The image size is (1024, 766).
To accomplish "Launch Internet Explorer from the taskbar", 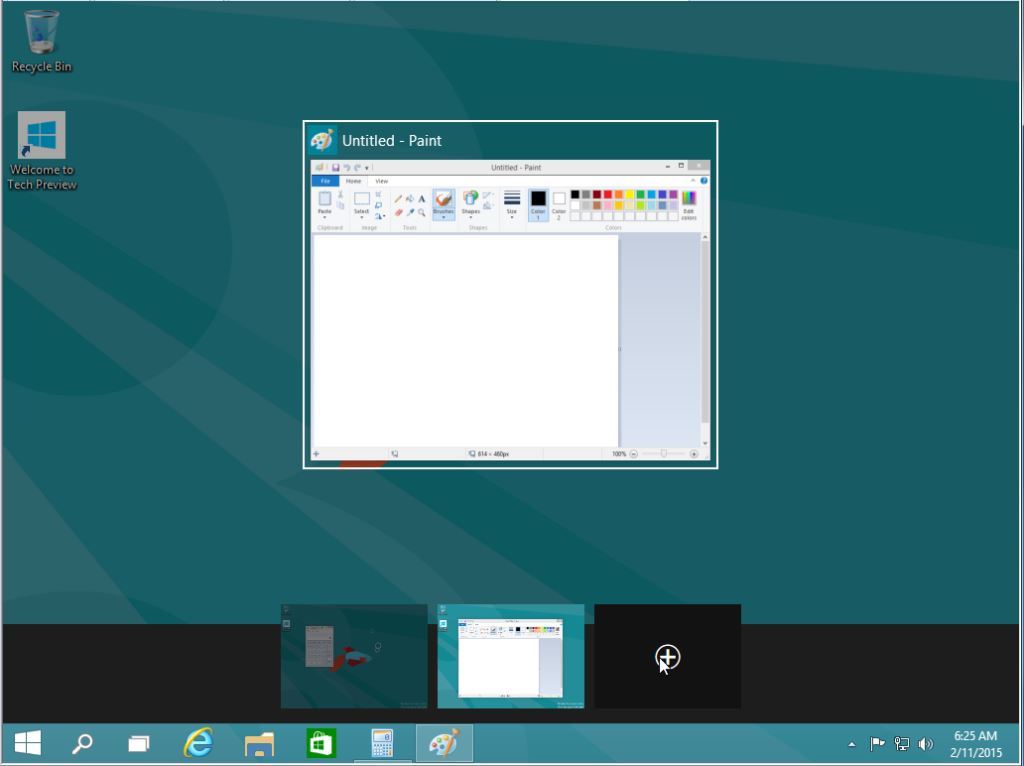I will click(198, 742).
